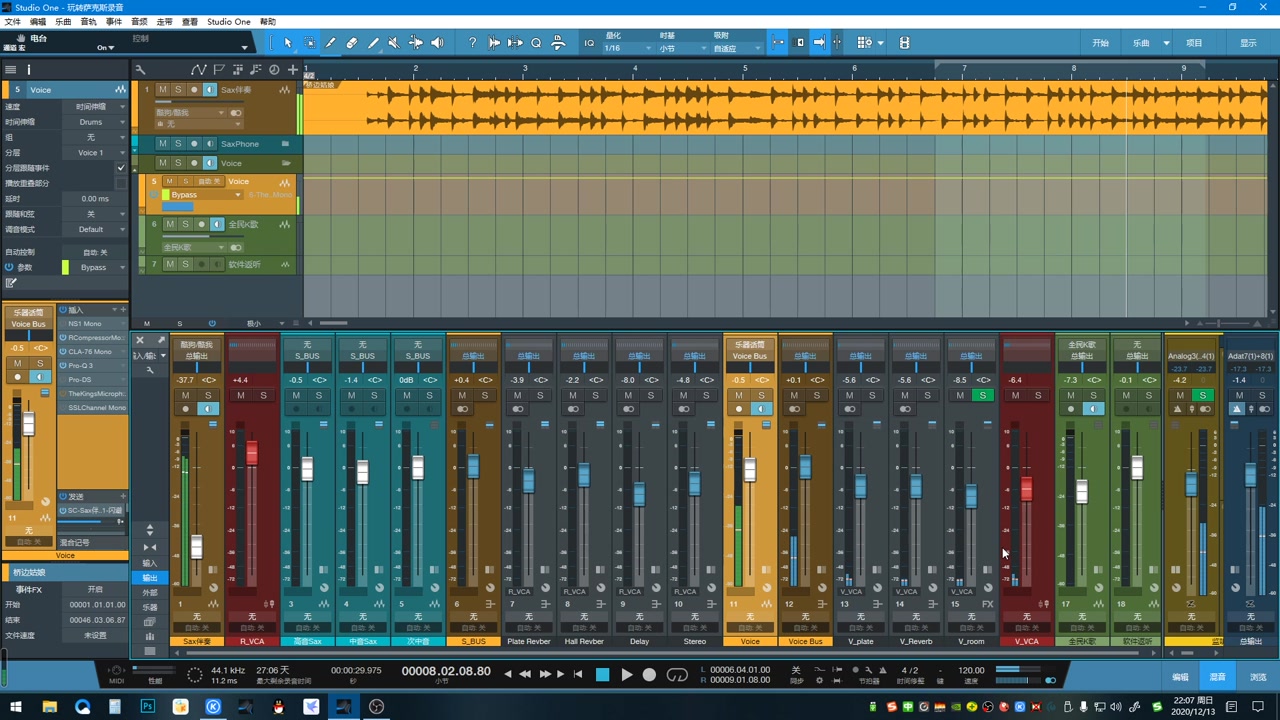Solo the SaxPhone folder track

[178, 144]
